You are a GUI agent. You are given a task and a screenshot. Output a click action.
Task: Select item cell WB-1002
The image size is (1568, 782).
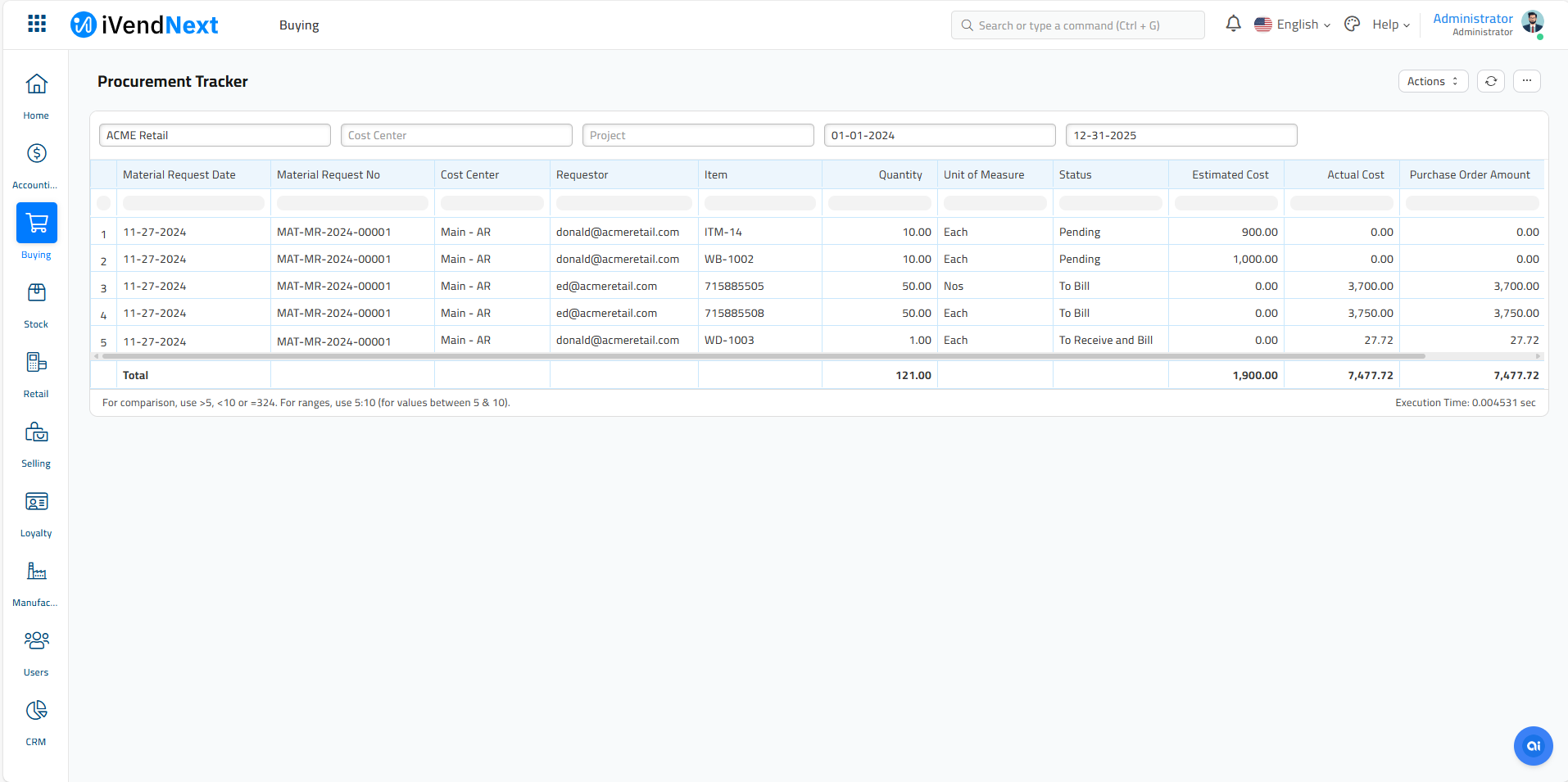(x=760, y=259)
